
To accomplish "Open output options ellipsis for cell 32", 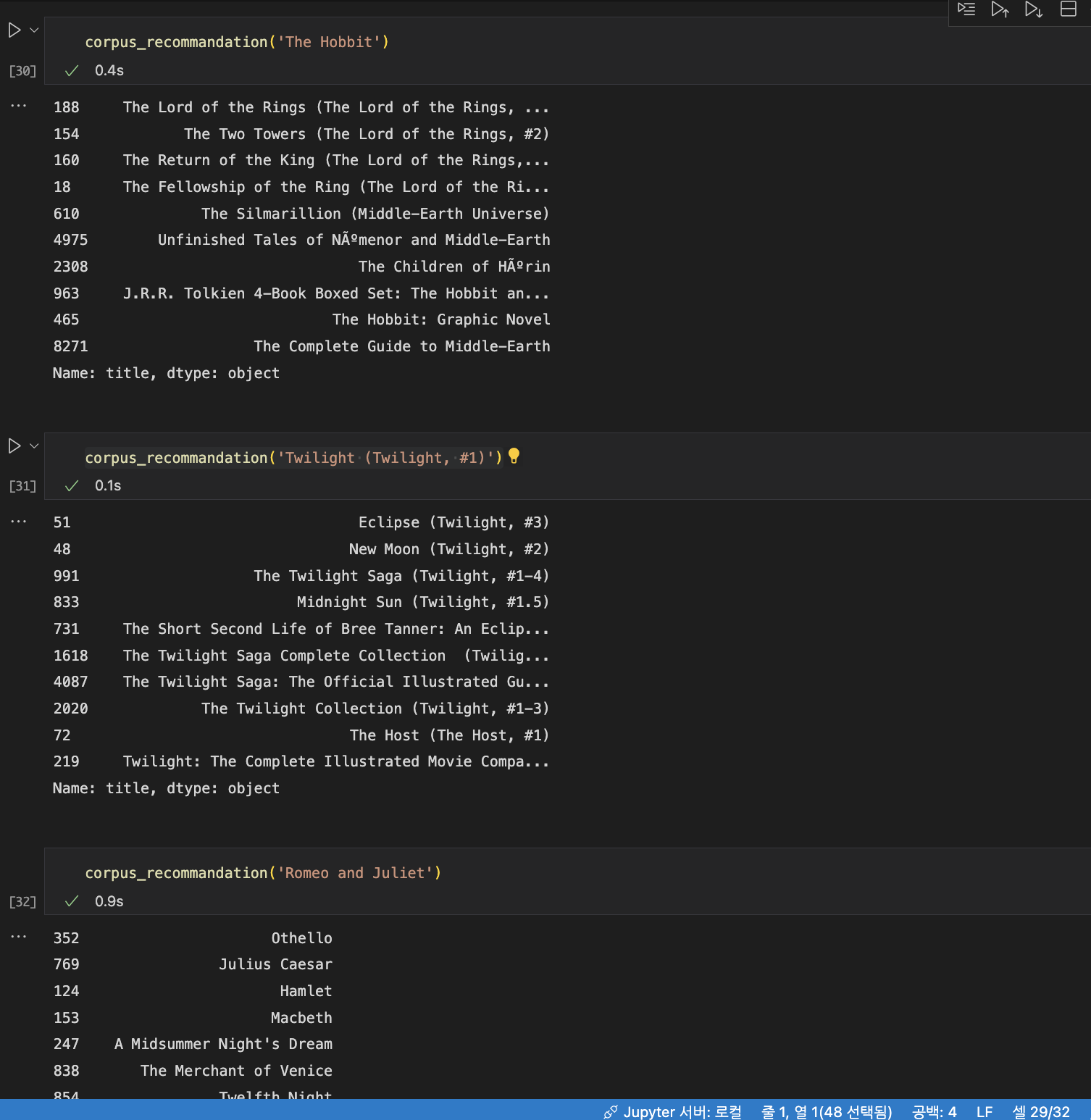I will (19, 937).
